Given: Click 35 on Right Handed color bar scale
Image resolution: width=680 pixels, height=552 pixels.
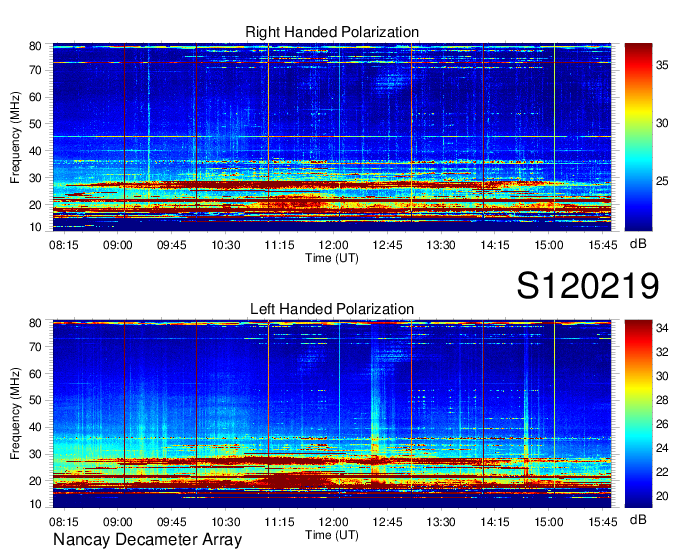Looking at the screenshot, I should coord(662,65).
